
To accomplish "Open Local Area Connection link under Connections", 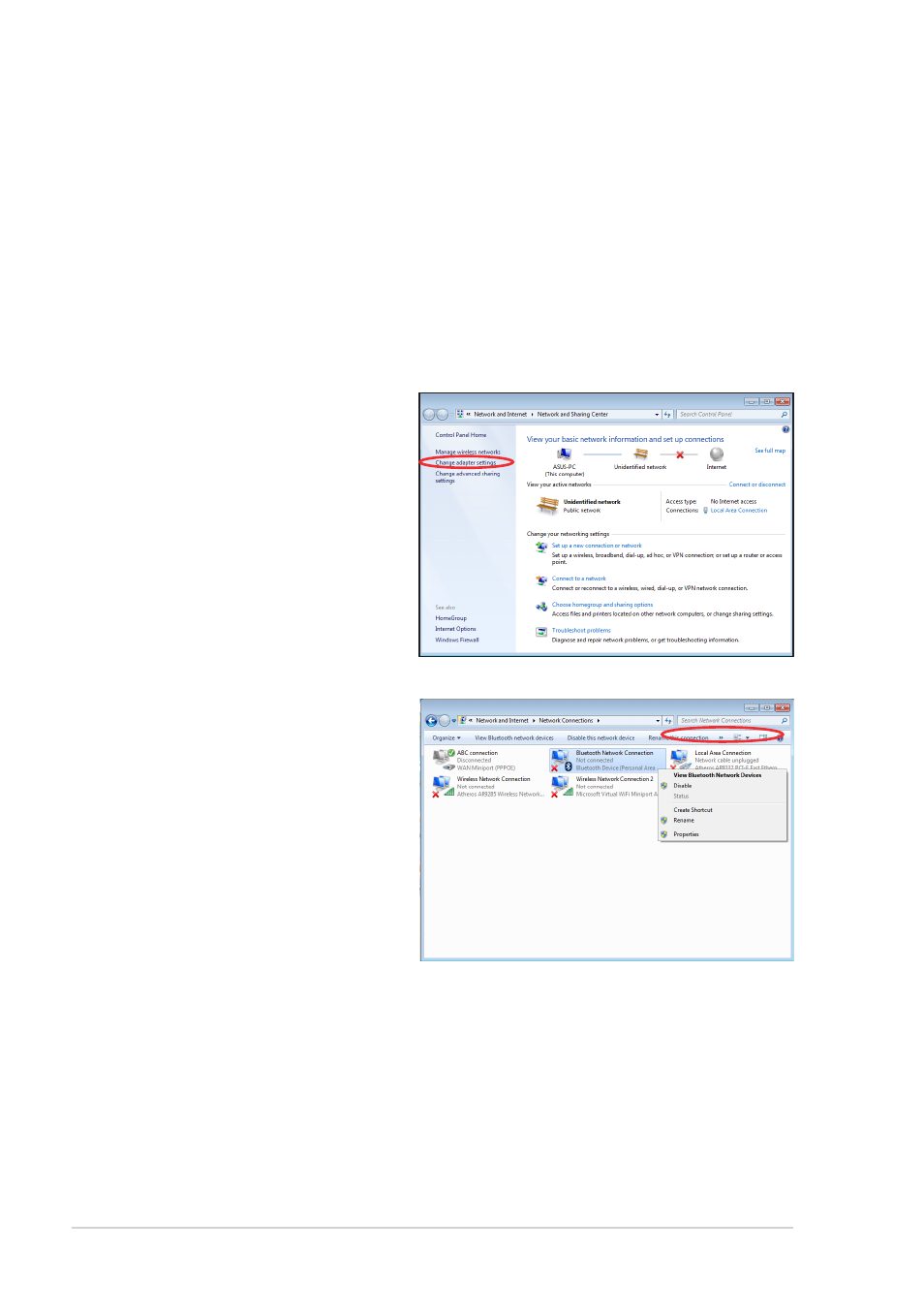I will coord(739,511).
